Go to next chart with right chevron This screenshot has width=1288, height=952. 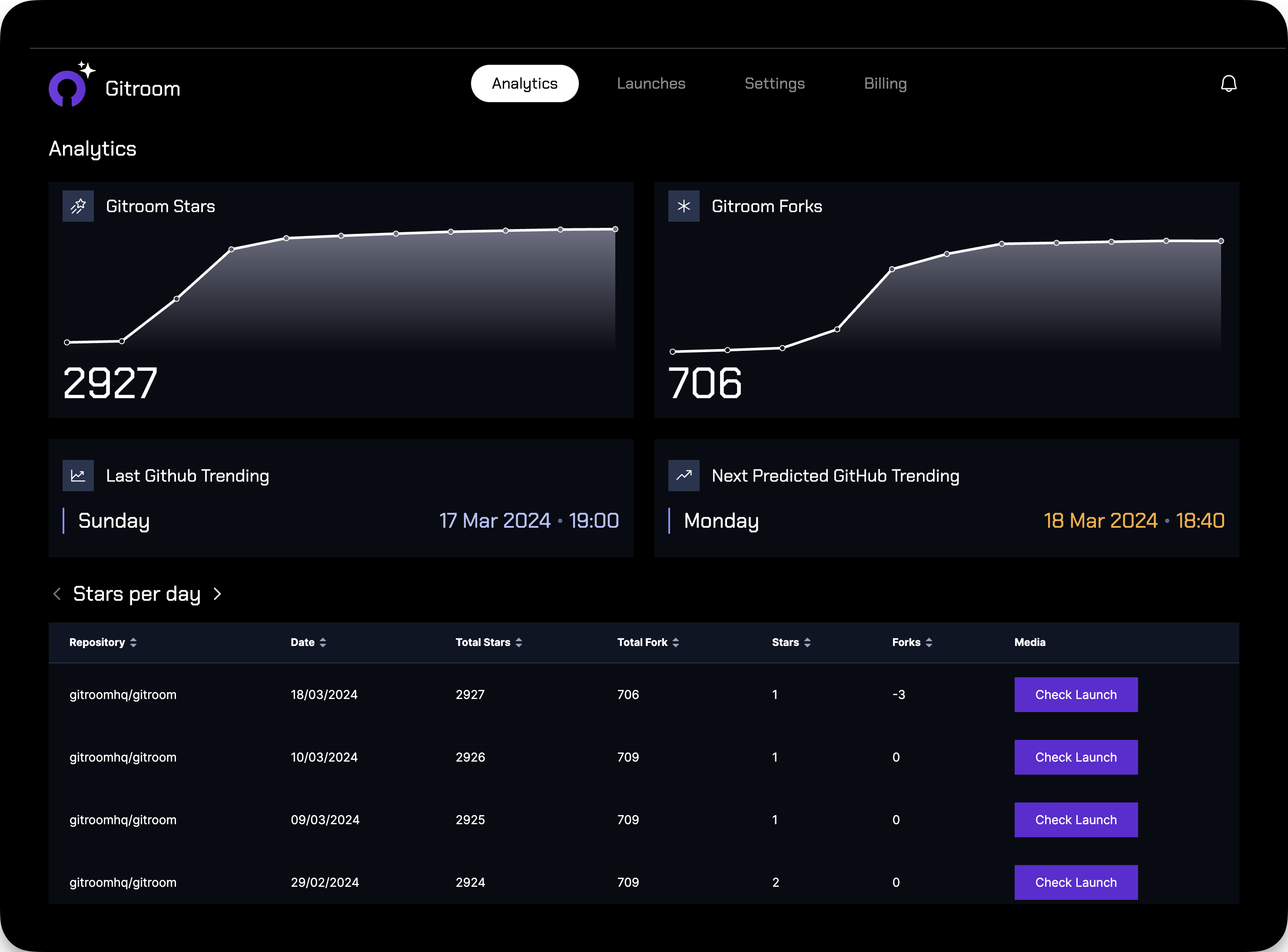tap(217, 593)
